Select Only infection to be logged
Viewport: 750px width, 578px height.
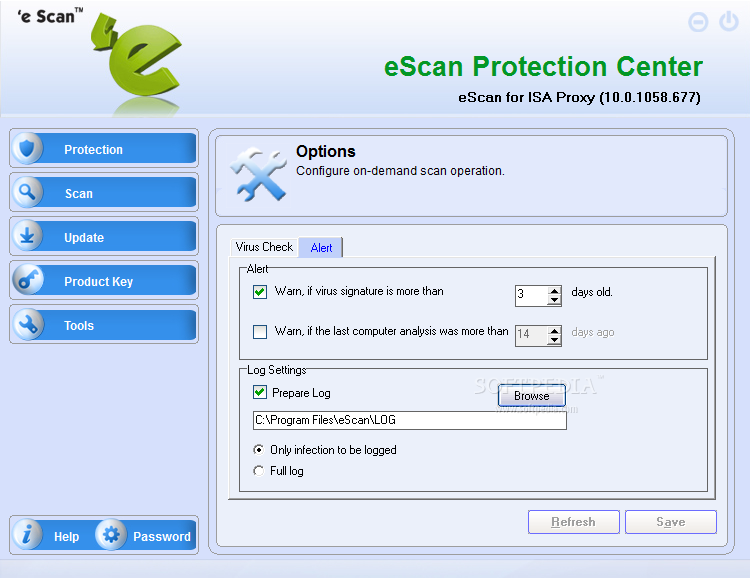(x=258, y=450)
